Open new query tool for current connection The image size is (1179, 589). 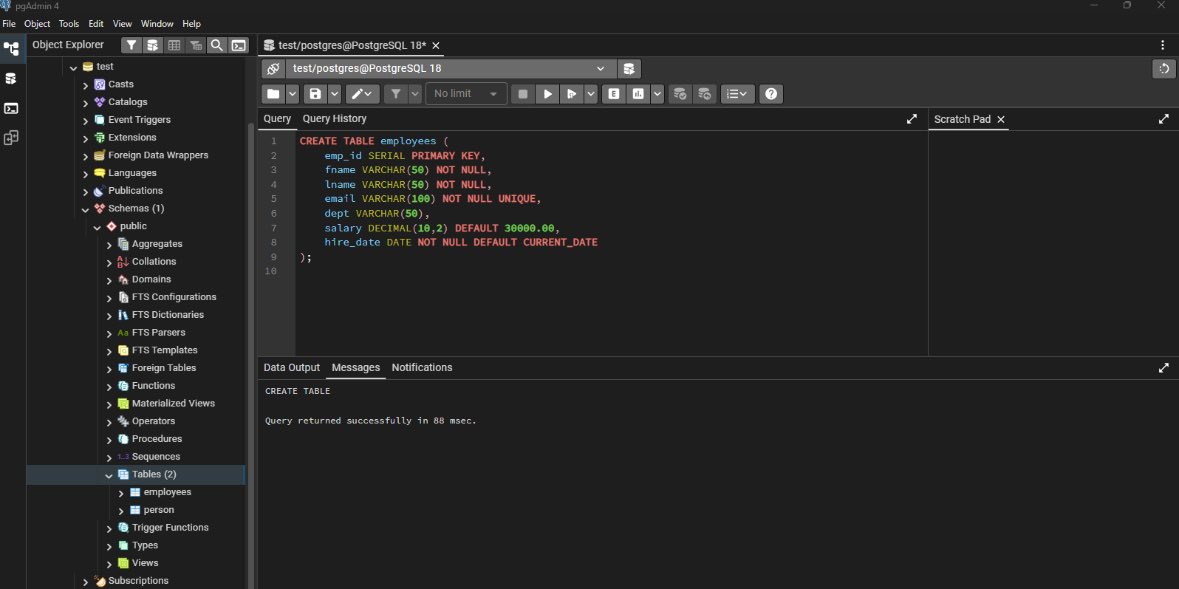coord(629,68)
